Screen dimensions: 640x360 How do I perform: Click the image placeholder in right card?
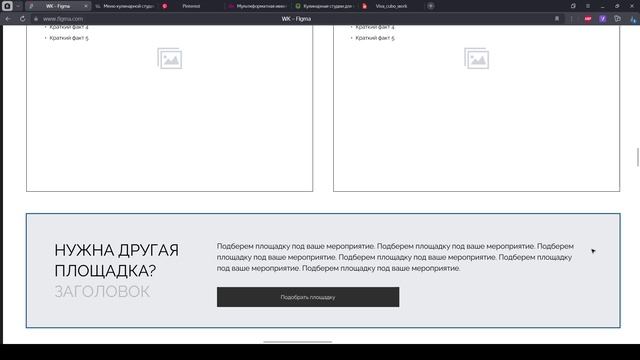tap(476, 58)
